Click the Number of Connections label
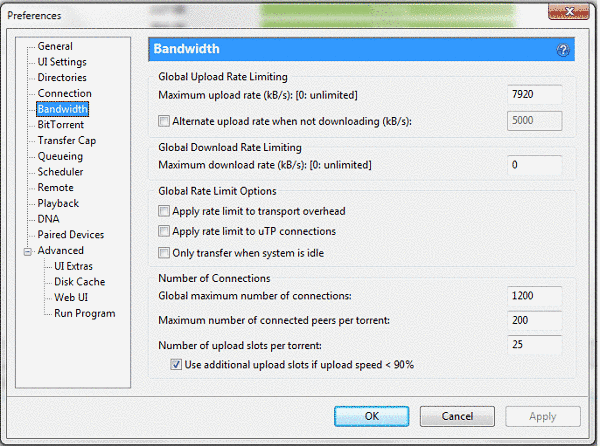Screen dimensions: 600x446 [214, 278]
